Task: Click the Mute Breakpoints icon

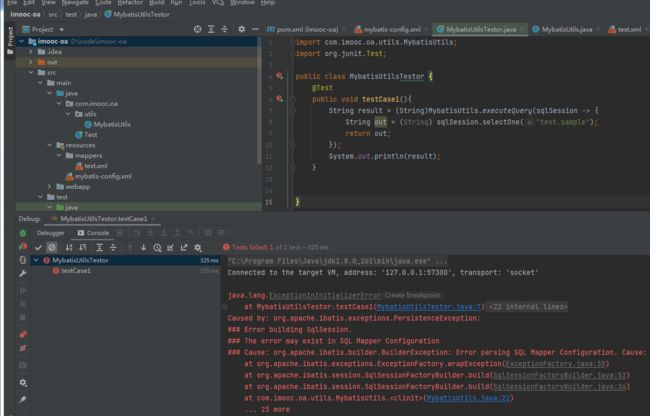Action: pos(23,348)
